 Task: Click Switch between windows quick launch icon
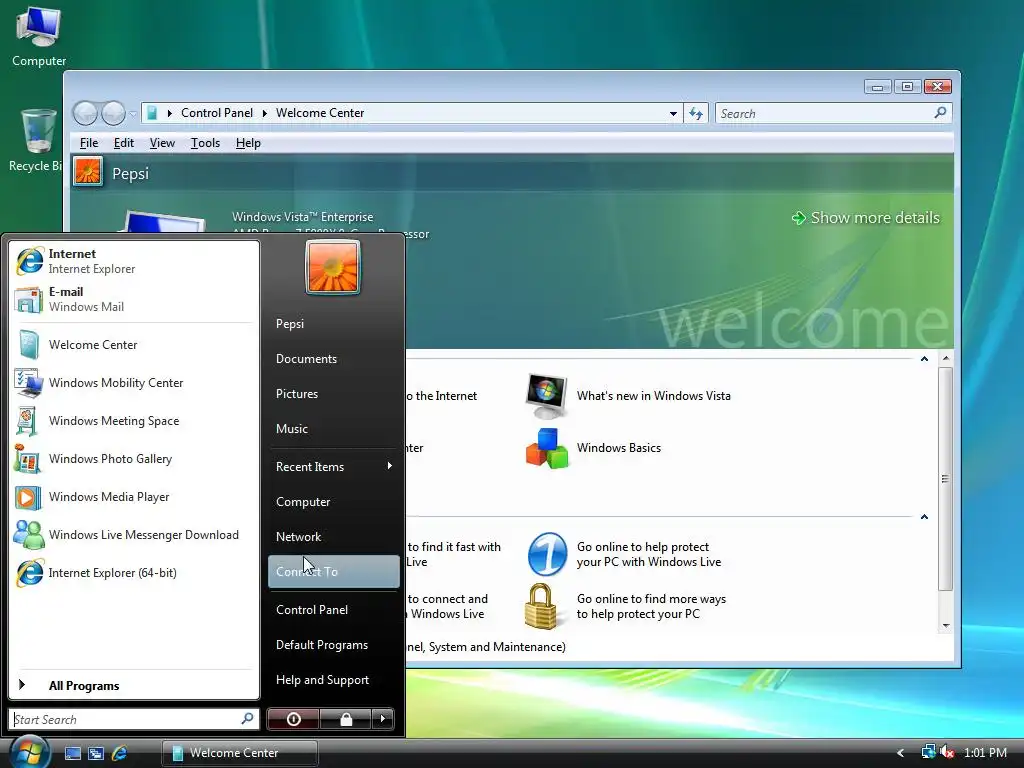pos(96,753)
